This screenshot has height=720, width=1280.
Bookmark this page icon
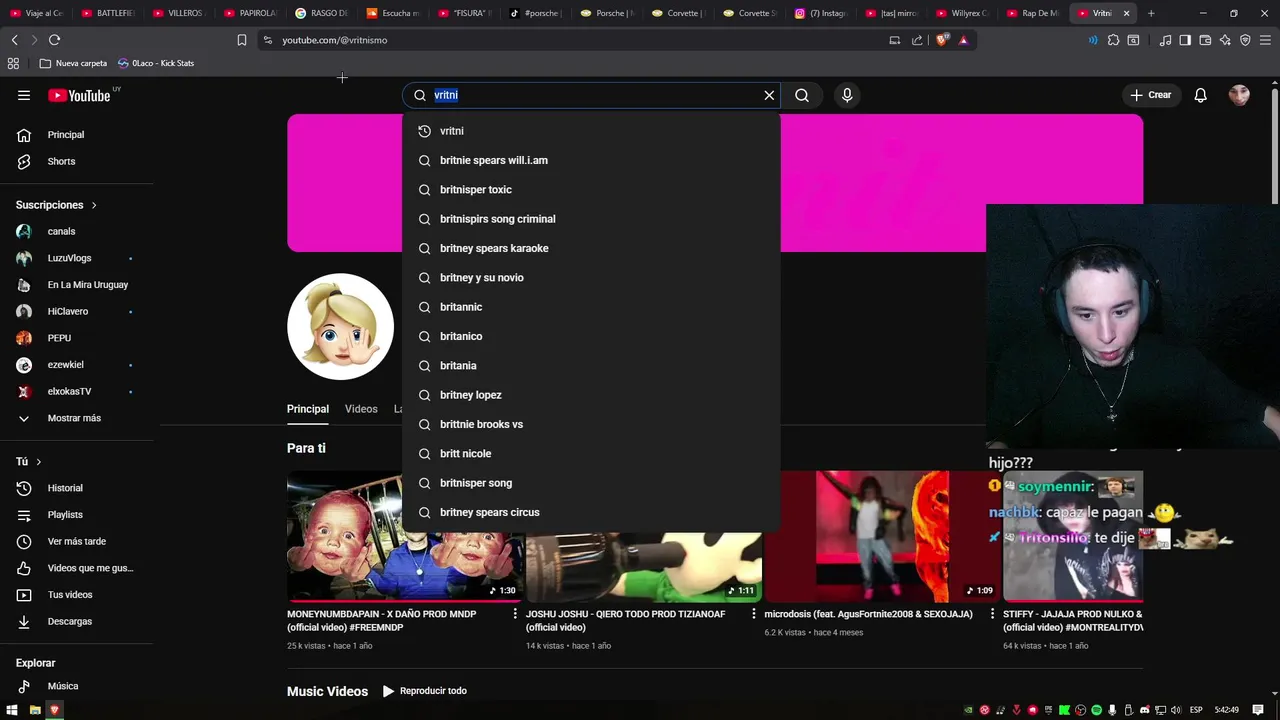241,40
